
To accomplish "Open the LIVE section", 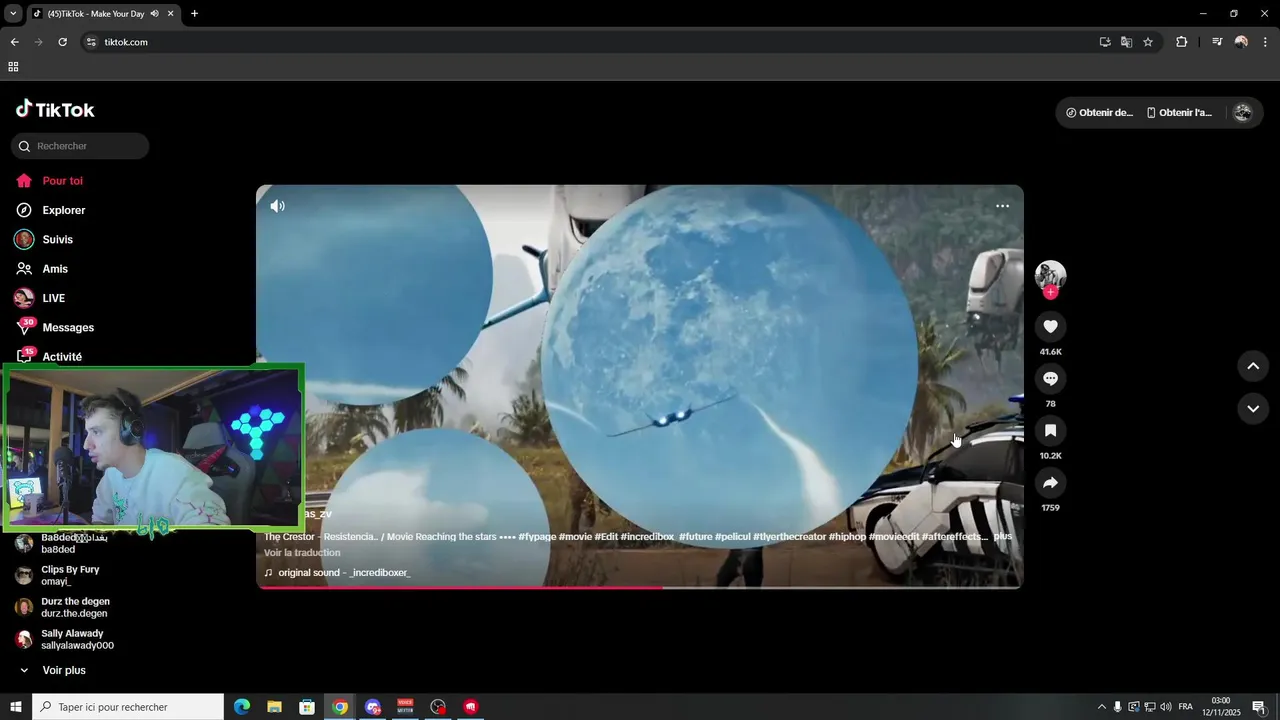I will 53,298.
